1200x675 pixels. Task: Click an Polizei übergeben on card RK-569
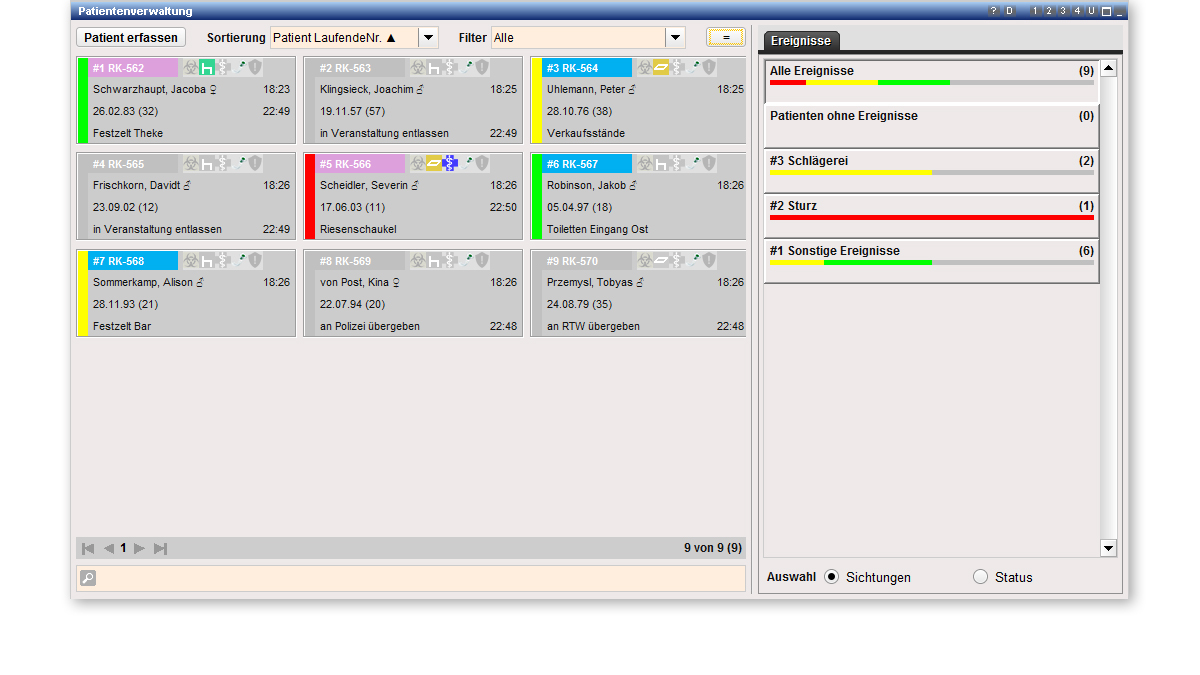click(369, 326)
